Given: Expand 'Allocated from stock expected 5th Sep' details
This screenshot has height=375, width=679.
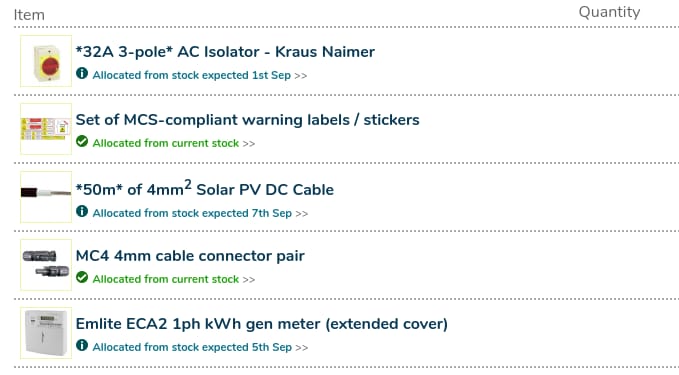Looking at the screenshot, I should [200, 347].
